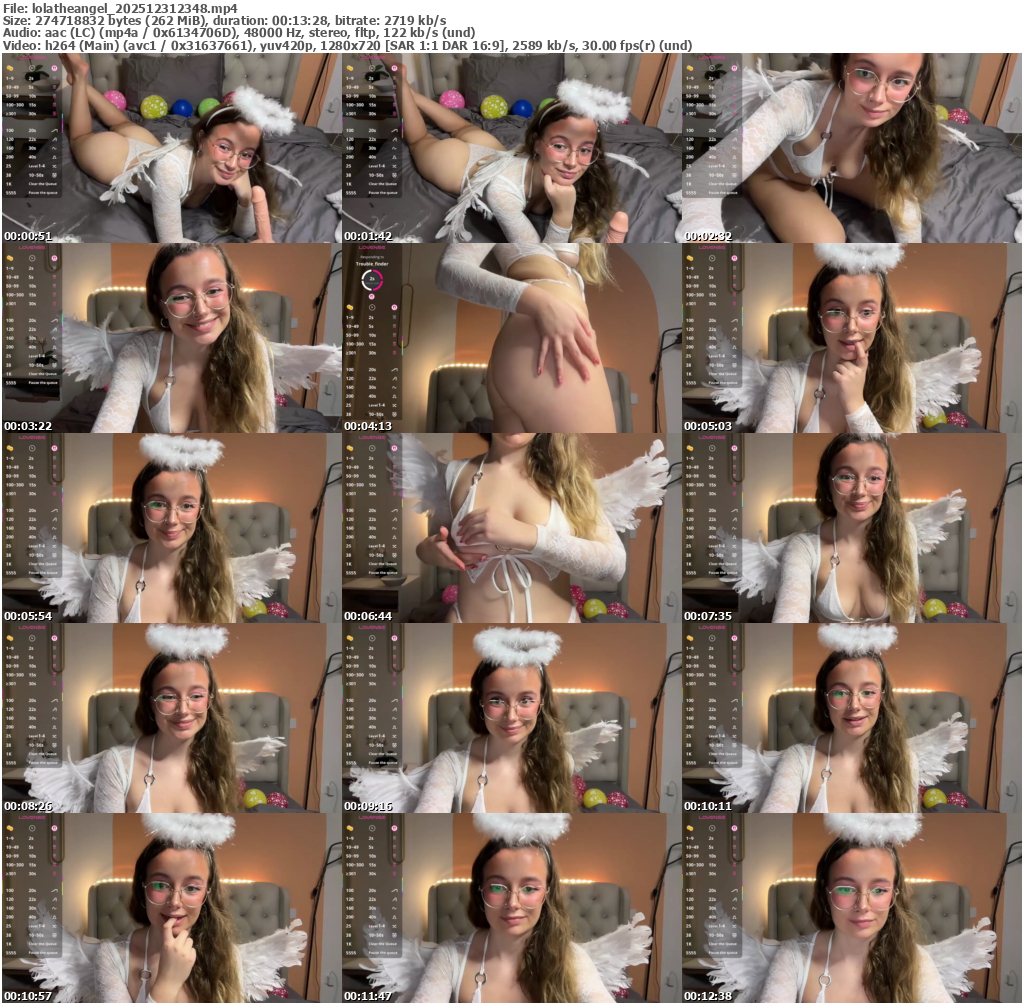The image size is (1024, 1003).
Task: Select the frame at 00:01:42
Action: pos(511,148)
